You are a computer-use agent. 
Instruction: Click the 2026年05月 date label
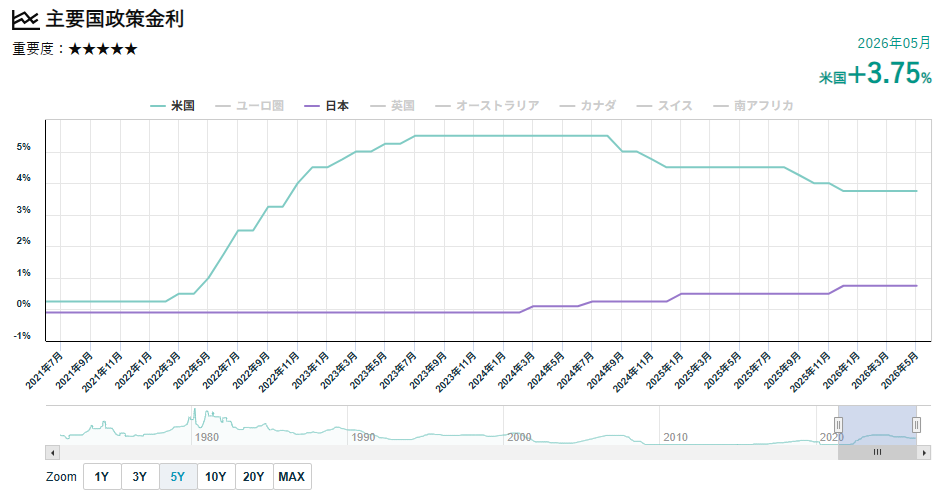pyautogui.click(x=894, y=43)
